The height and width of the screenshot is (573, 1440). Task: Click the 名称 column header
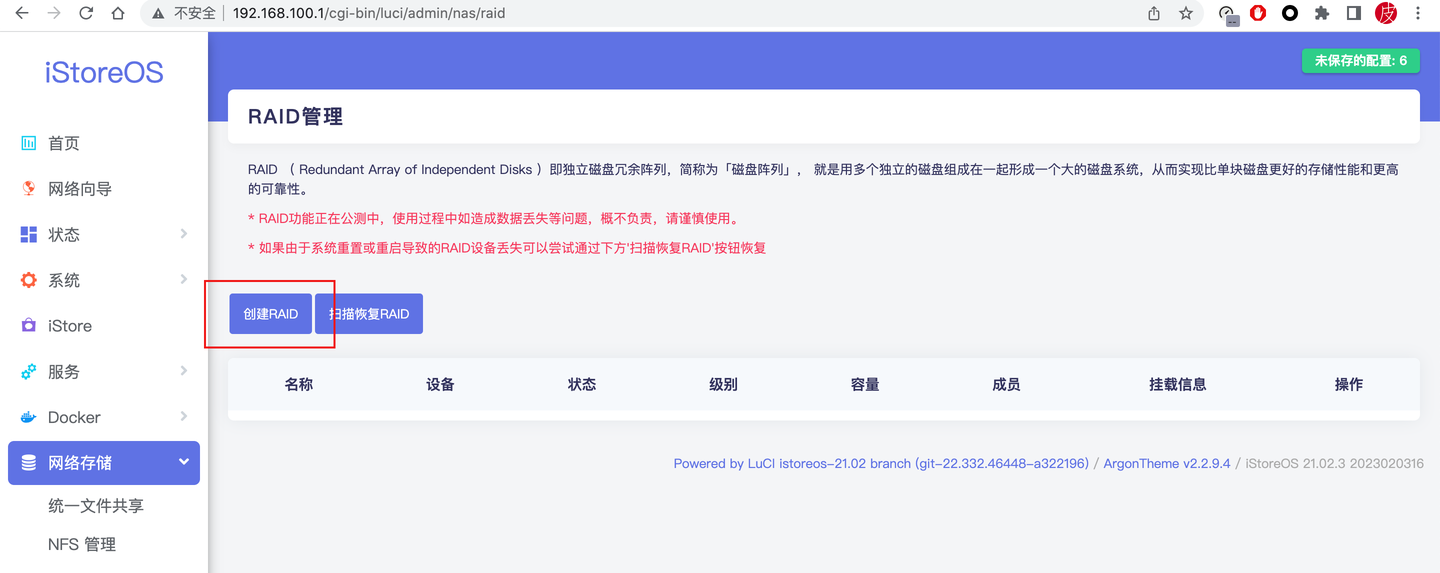[x=299, y=384]
